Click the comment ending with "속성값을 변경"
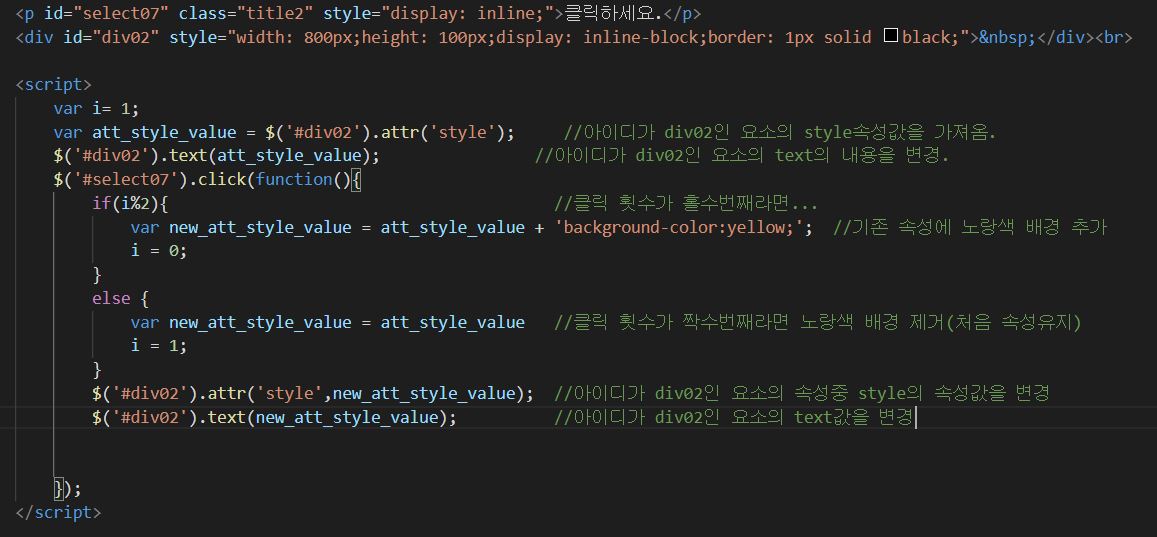This screenshot has height=537, width=1157. coord(802,394)
